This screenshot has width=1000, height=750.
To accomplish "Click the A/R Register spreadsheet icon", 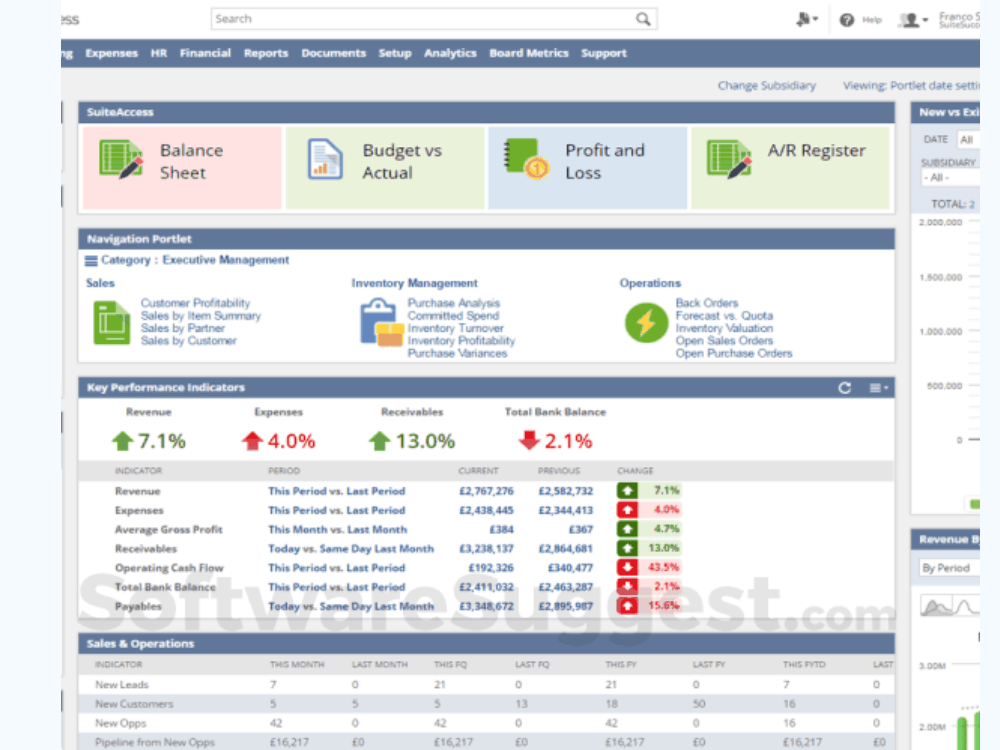I will coord(729,159).
